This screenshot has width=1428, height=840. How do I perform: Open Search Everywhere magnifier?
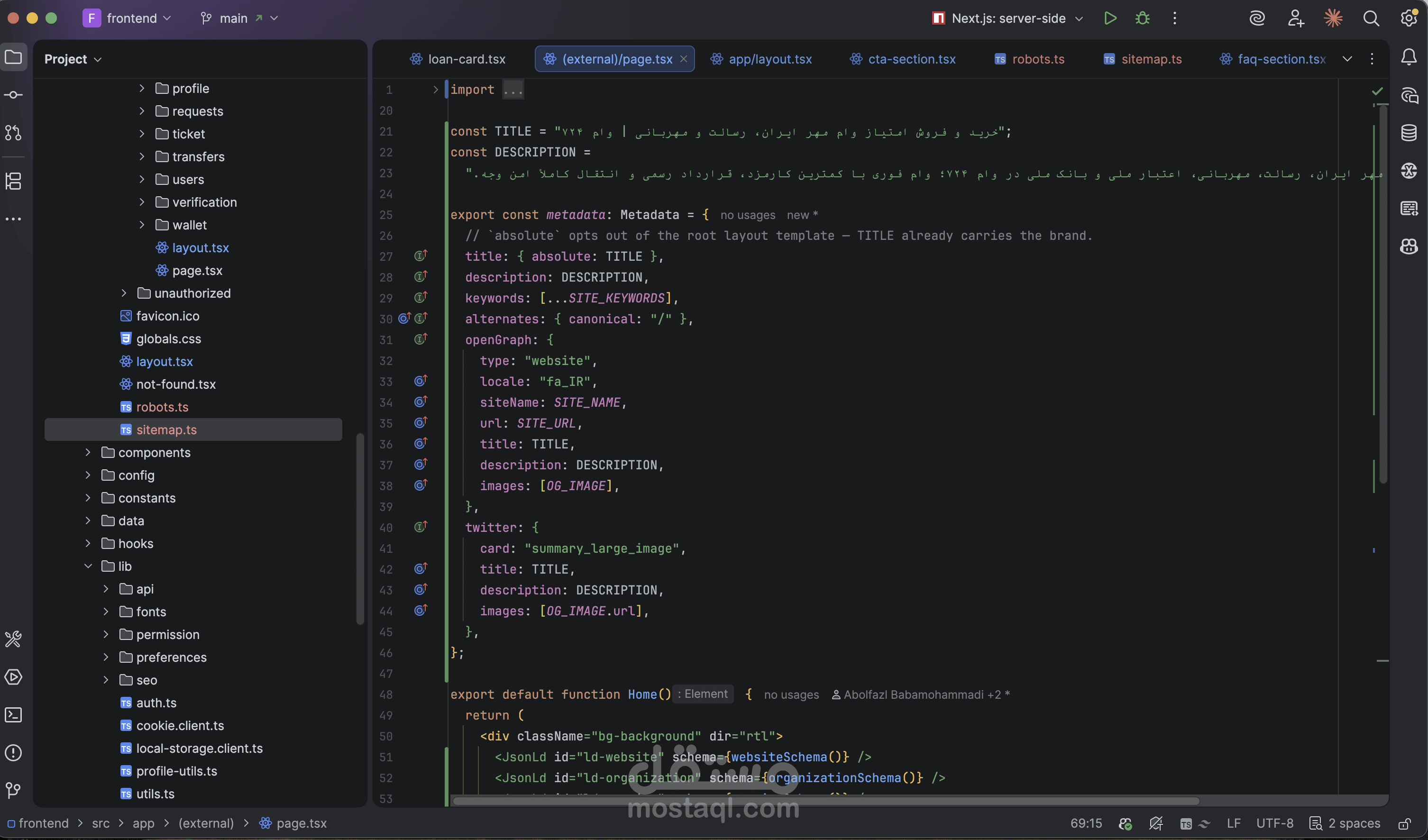[x=1371, y=18]
